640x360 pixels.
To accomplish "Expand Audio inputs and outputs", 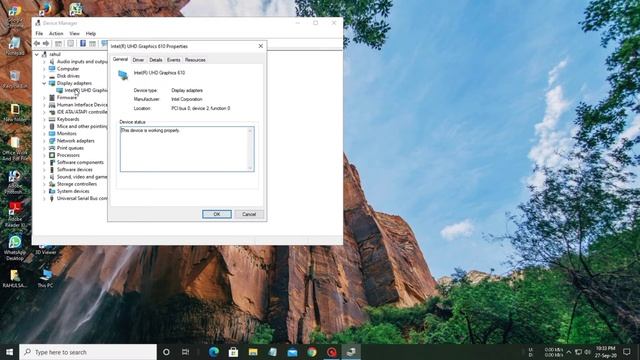I will 44,62.
